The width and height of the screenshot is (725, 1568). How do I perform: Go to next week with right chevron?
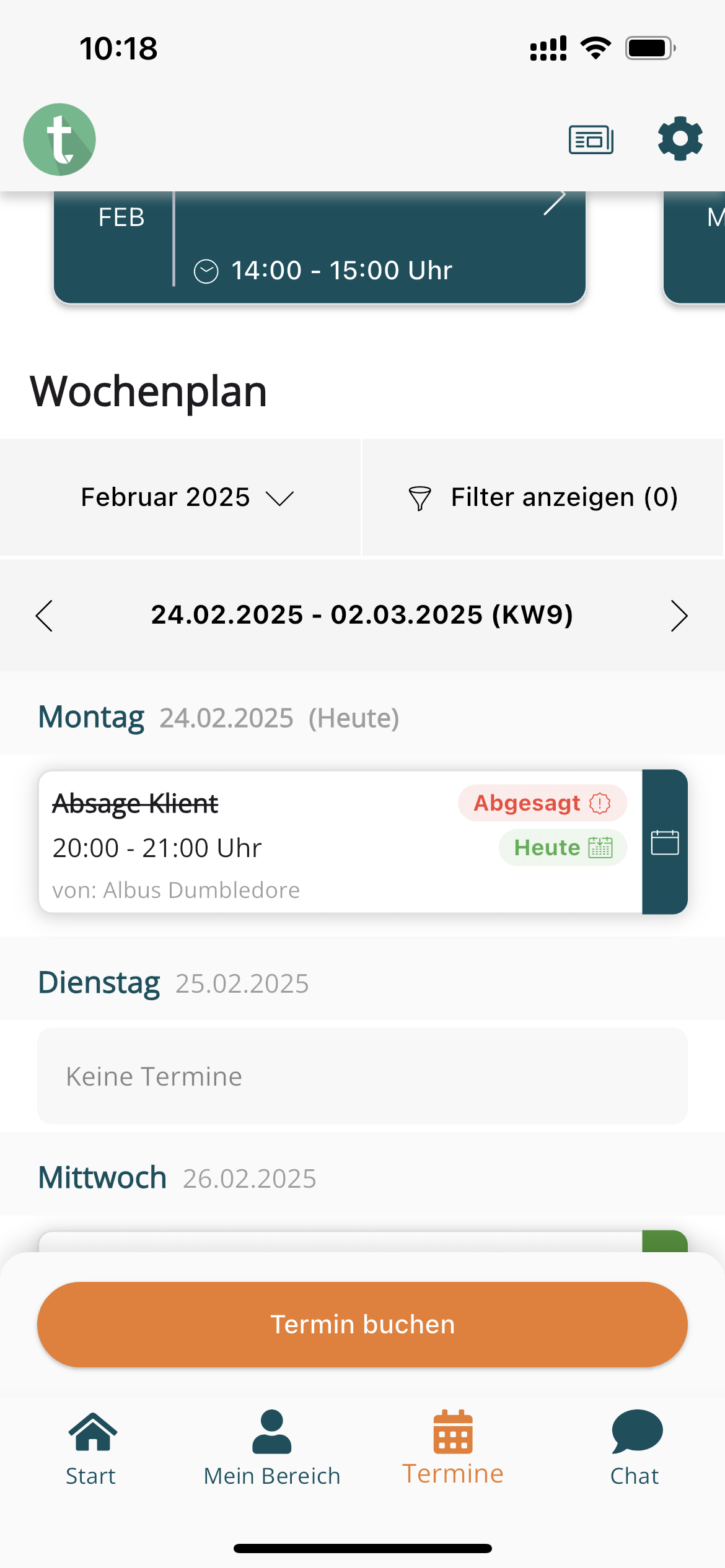tap(679, 616)
